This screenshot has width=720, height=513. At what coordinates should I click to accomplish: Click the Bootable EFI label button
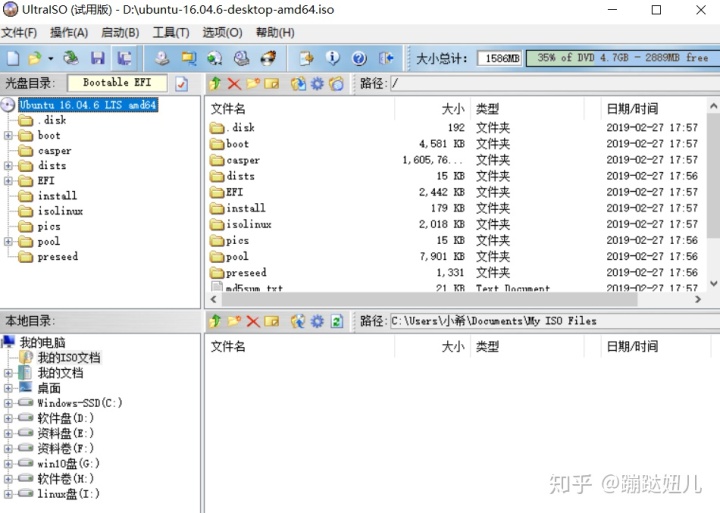coord(117,83)
